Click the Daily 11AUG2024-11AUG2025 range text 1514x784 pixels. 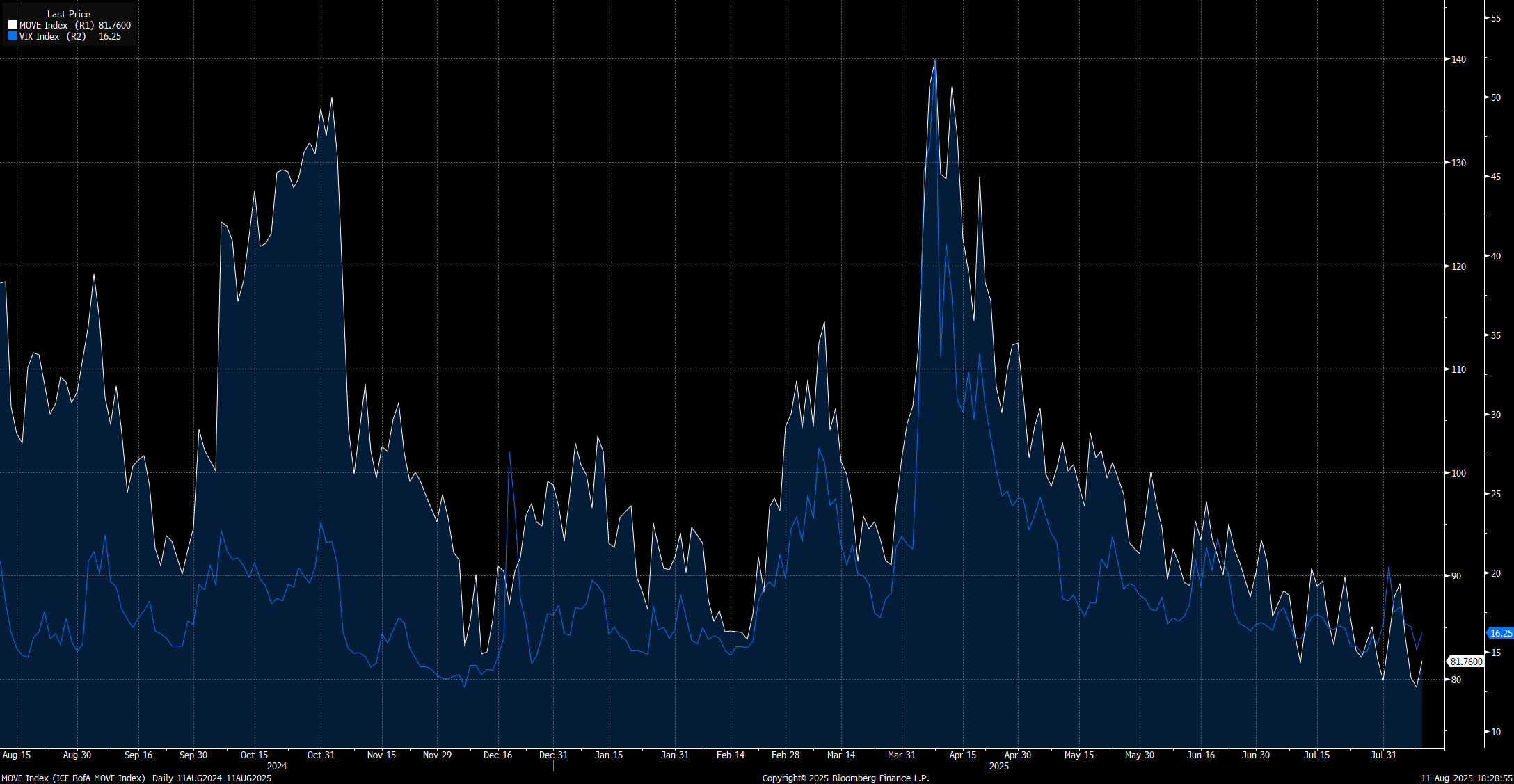(212, 778)
